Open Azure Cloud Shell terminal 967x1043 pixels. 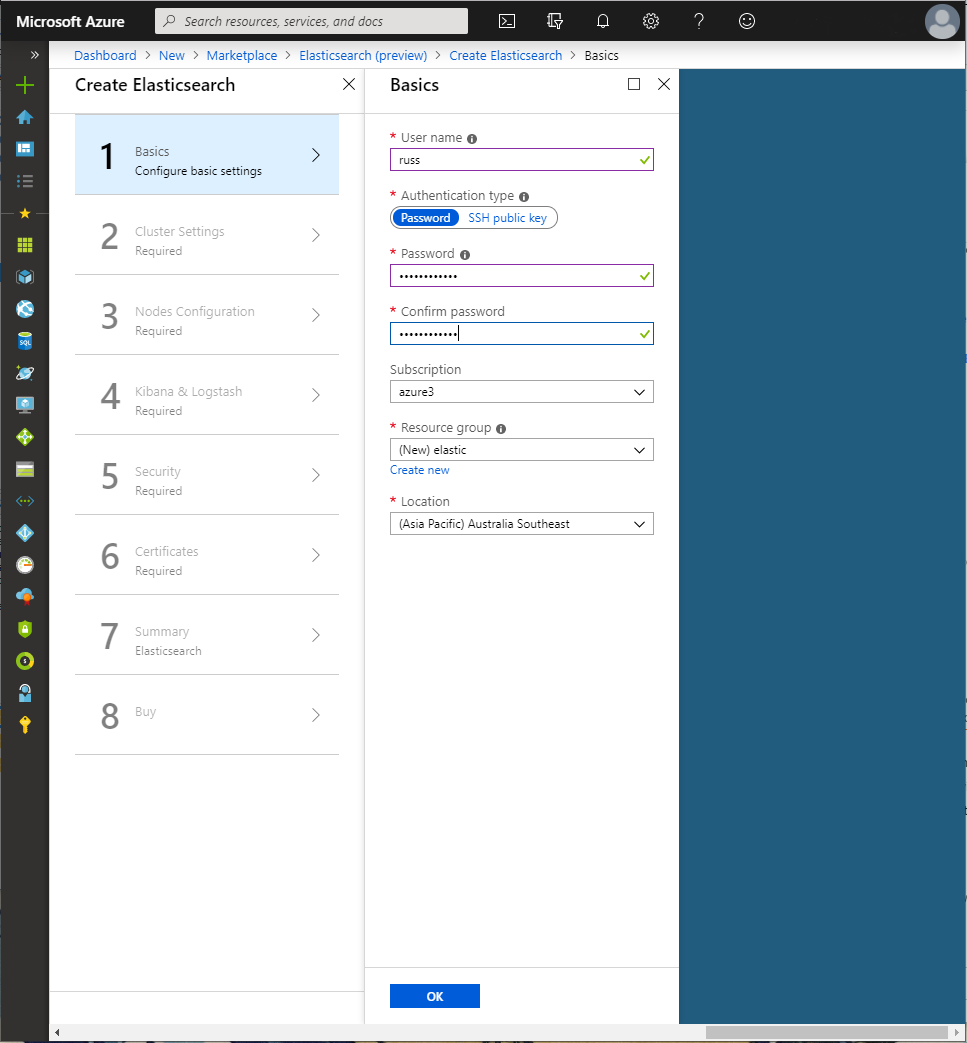coord(506,21)
